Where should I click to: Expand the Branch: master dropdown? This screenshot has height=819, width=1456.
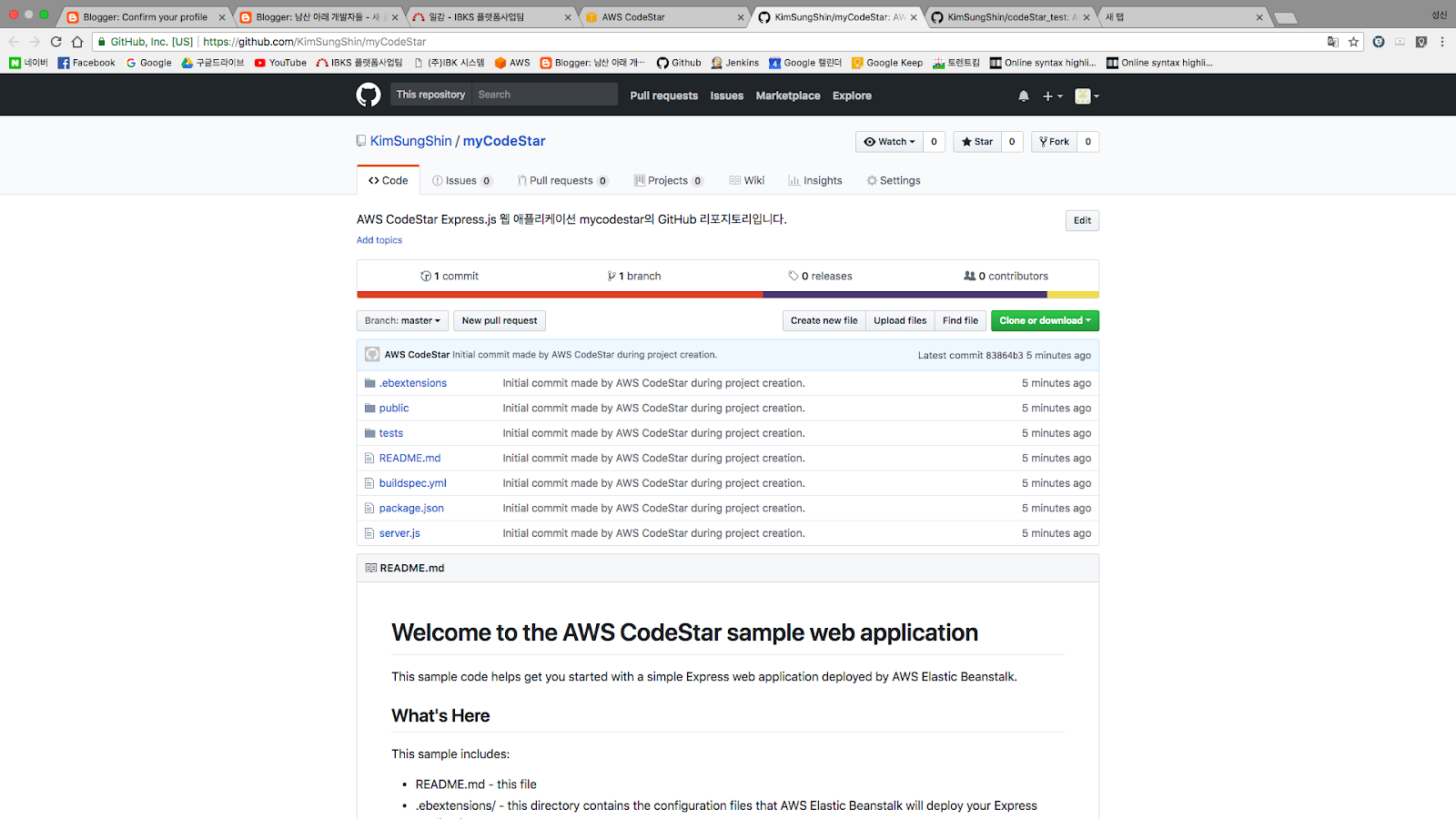tap(402, 320)
